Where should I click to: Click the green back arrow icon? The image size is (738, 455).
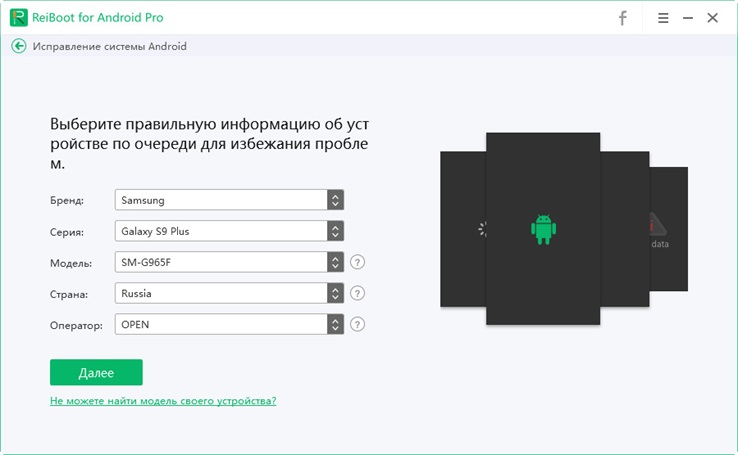pyautogui.click(x=19, y=46)
